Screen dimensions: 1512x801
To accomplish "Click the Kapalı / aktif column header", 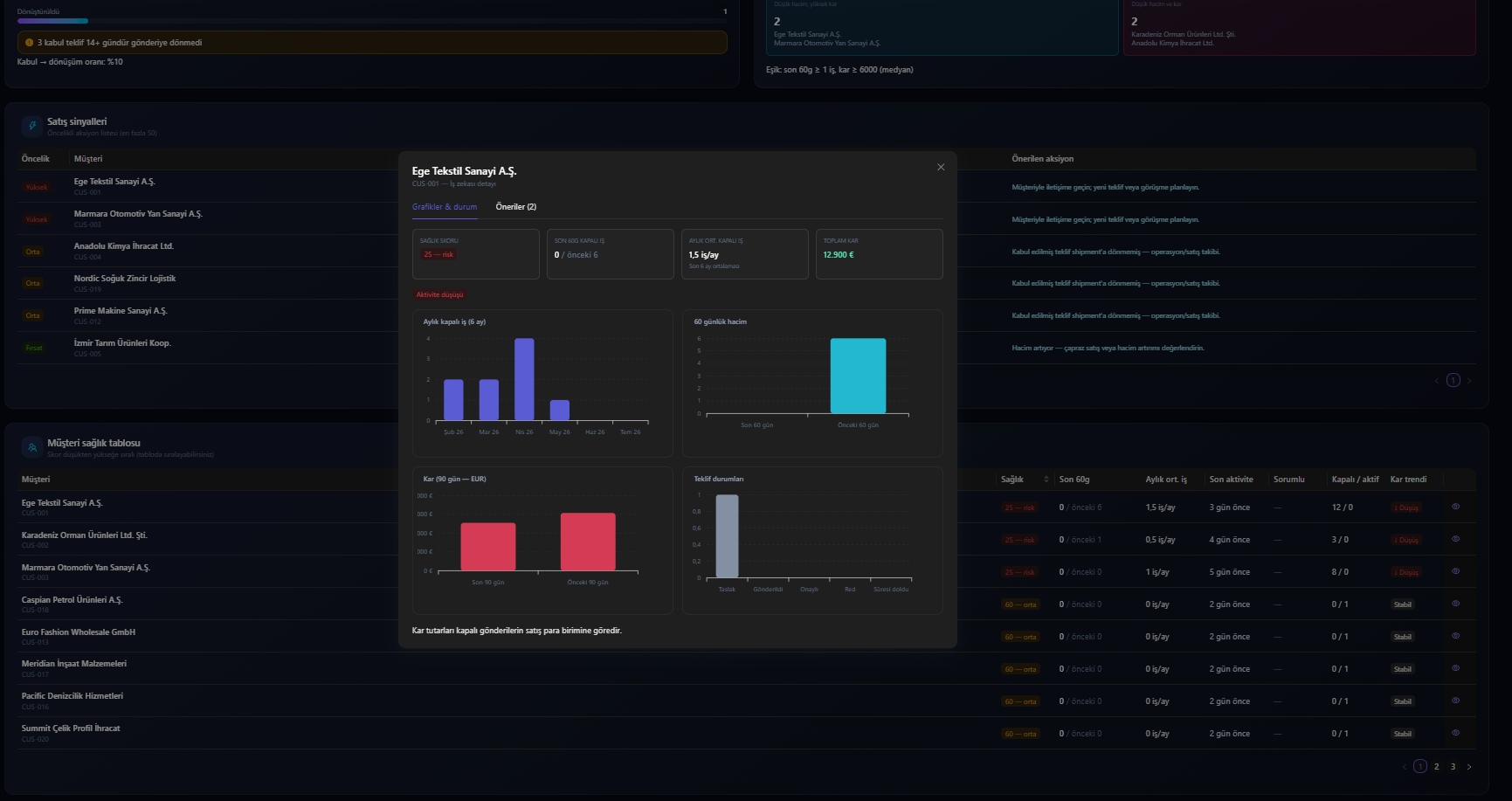I will (1356, 480).
